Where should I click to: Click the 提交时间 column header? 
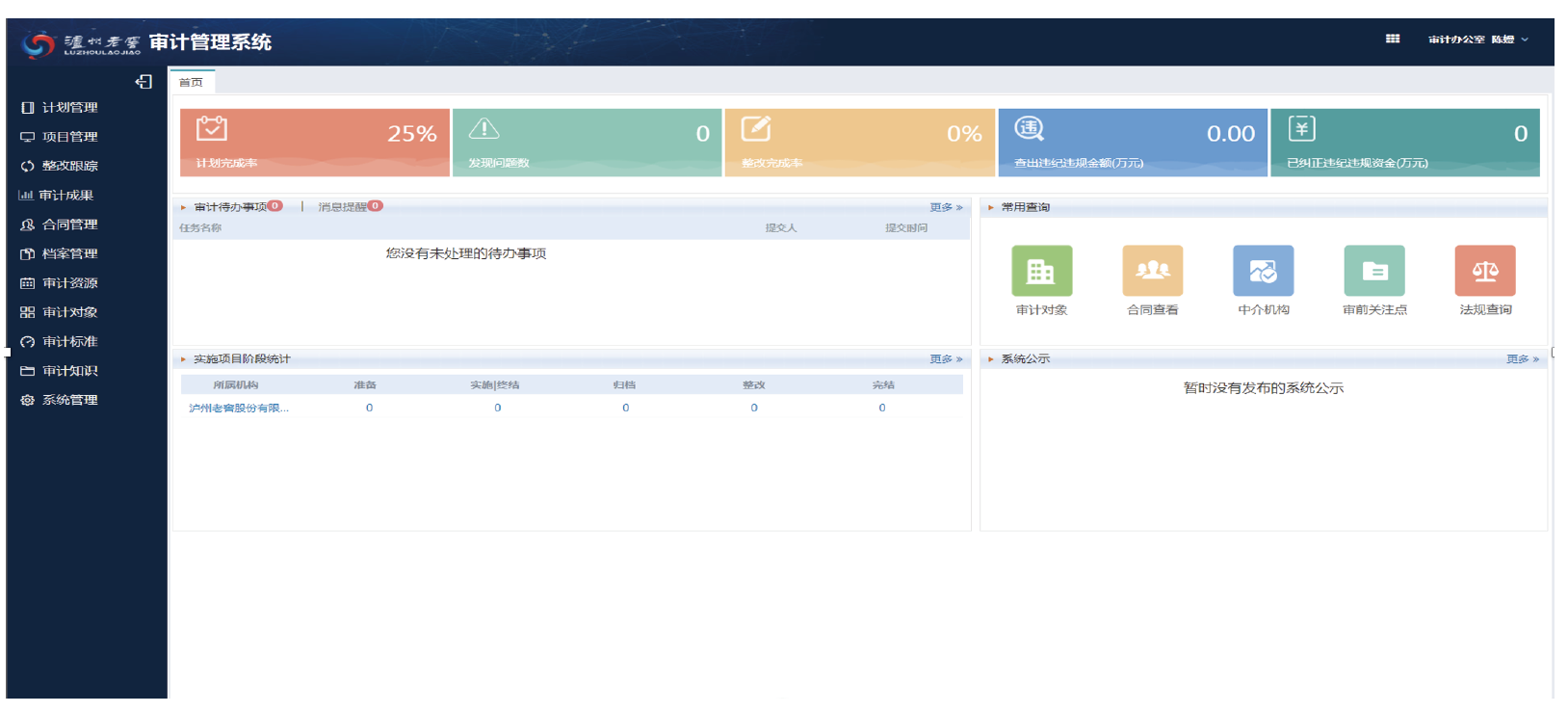[906, 228]
